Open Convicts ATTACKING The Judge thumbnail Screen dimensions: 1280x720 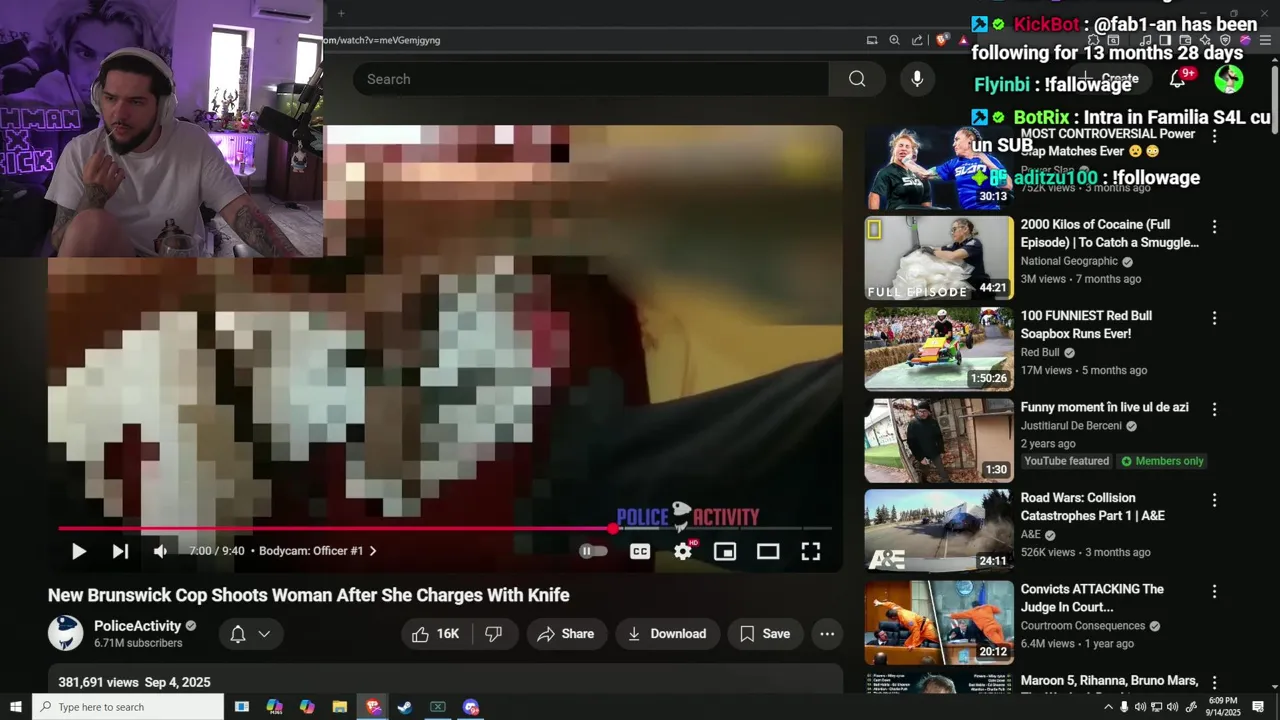coord(939,623)
